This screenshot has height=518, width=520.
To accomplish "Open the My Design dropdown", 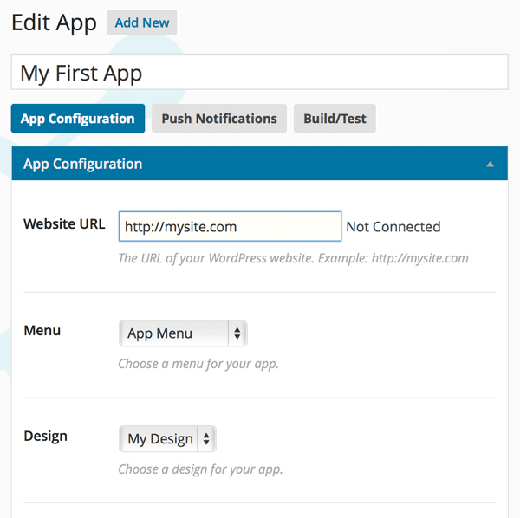I will tap(168, 438).
